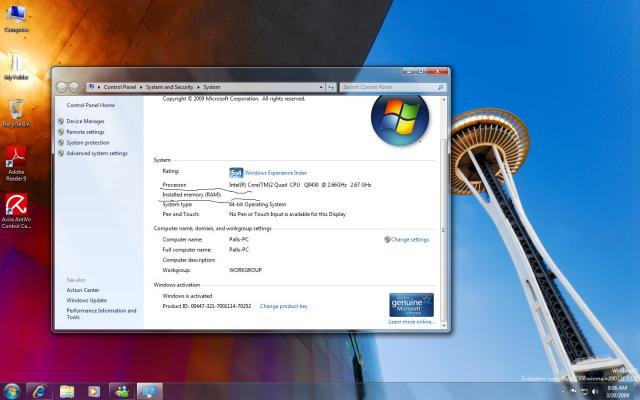This screenshot has width=640, height=400.
Task: Select the Avira AntiVir Control Center shortcut
Action: 16,211
